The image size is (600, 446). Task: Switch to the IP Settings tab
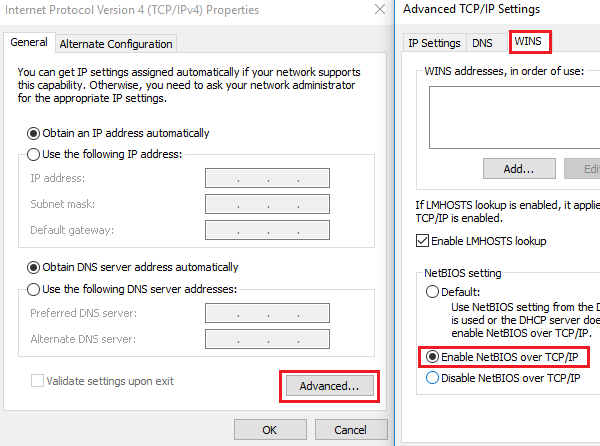(434, 43)
